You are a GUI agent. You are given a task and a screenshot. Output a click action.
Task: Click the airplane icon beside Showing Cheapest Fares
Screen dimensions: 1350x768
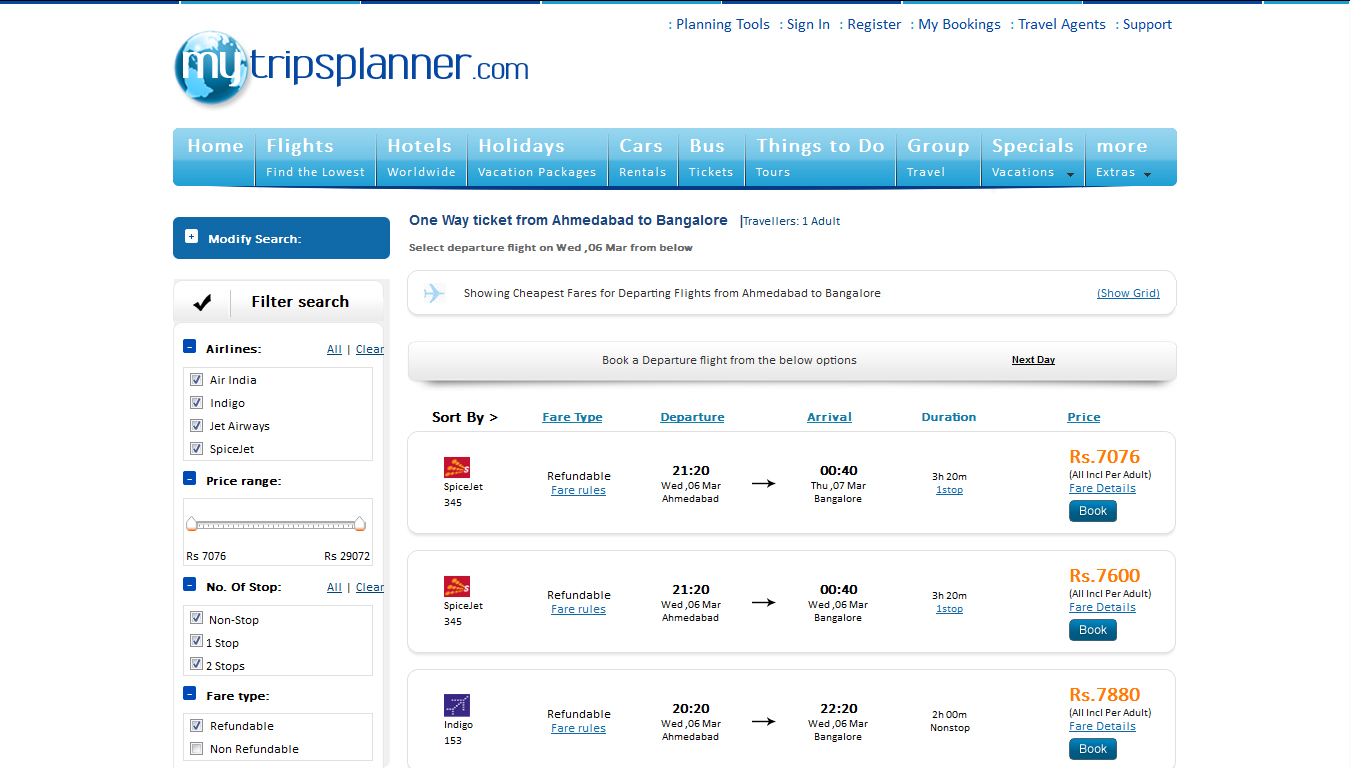[x=434, y=293]
